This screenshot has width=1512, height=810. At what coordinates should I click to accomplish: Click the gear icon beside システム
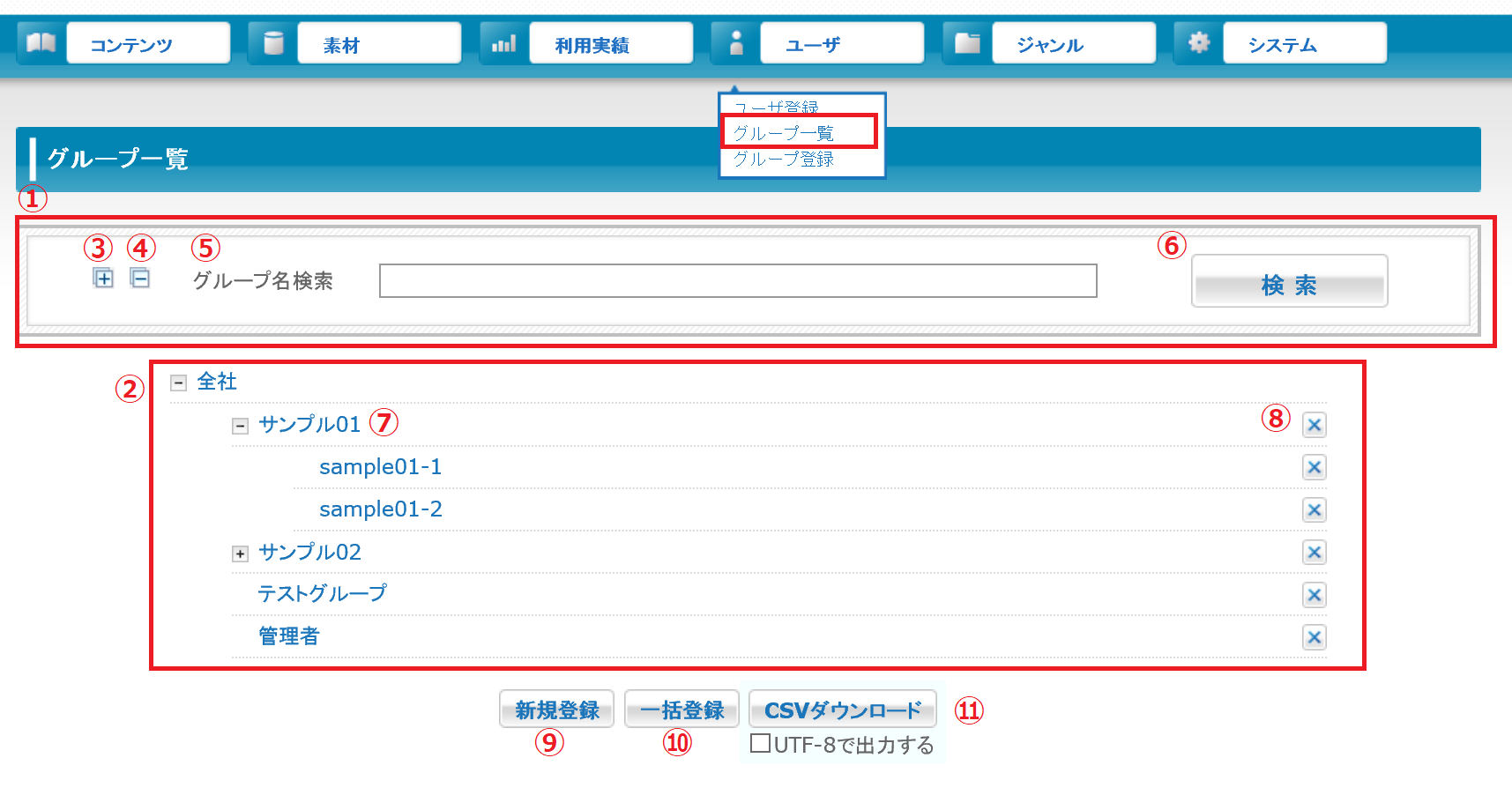(1198, 42)
